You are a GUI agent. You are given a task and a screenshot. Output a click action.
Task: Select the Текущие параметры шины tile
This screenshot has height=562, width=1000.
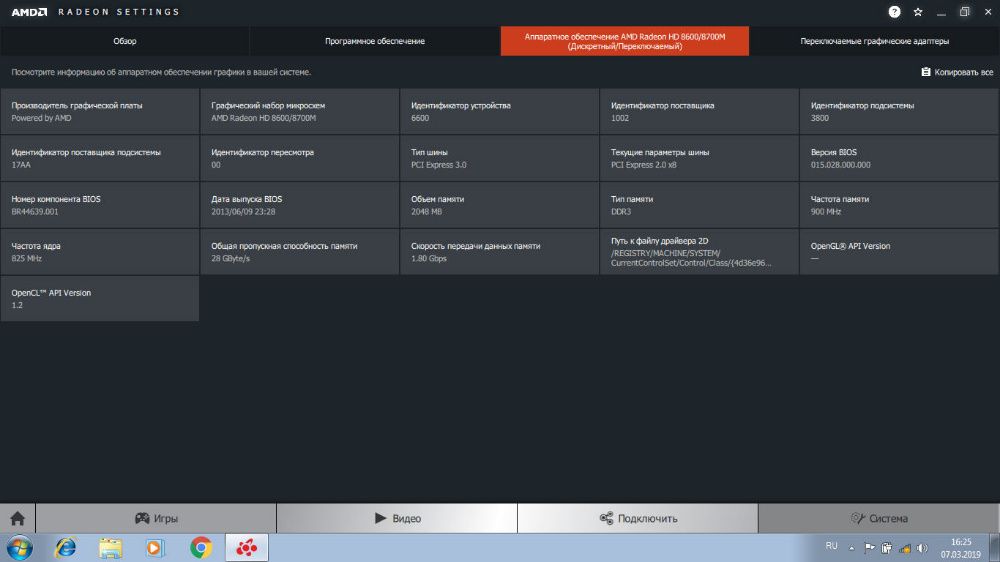coord(699,158)
